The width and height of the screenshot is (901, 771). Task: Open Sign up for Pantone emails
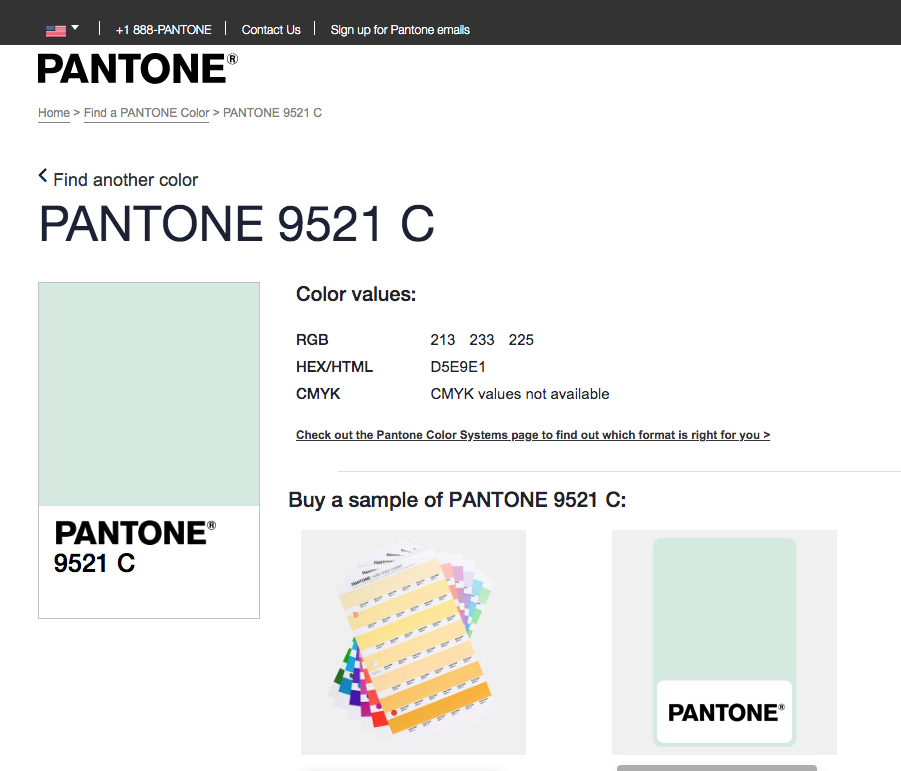point(400,30)
